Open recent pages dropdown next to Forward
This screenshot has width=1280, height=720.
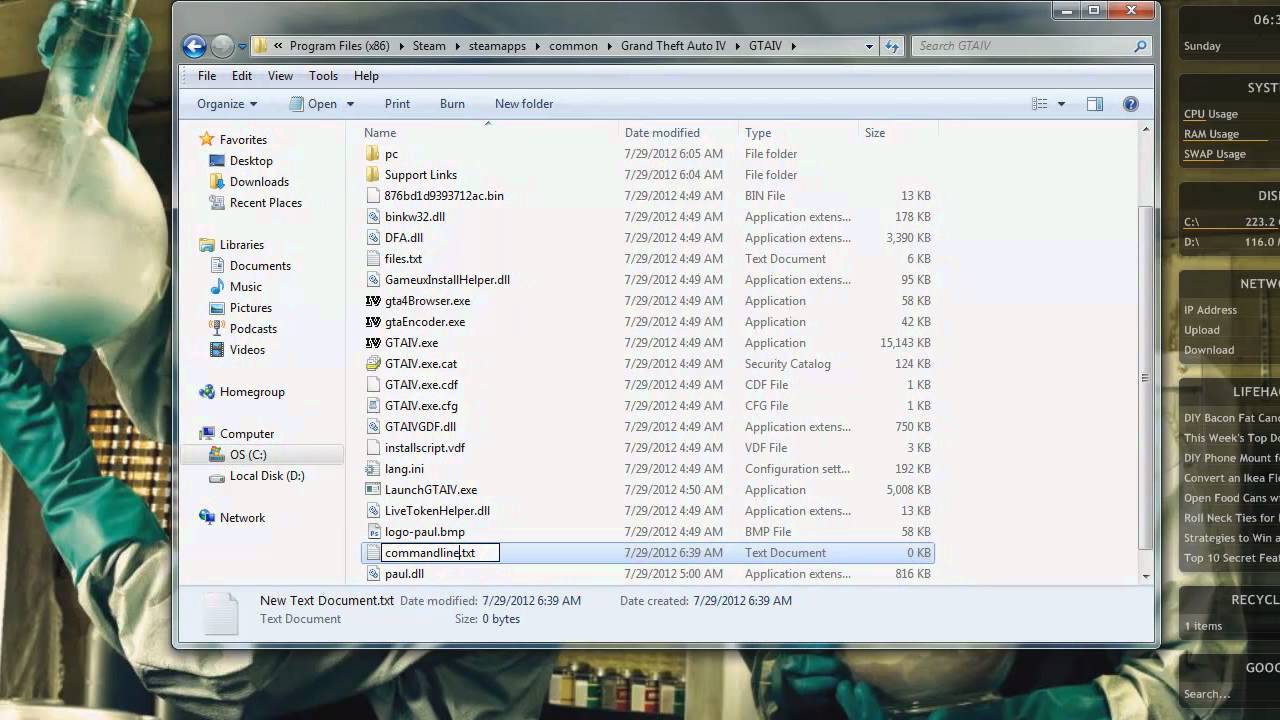click(242, 46)
